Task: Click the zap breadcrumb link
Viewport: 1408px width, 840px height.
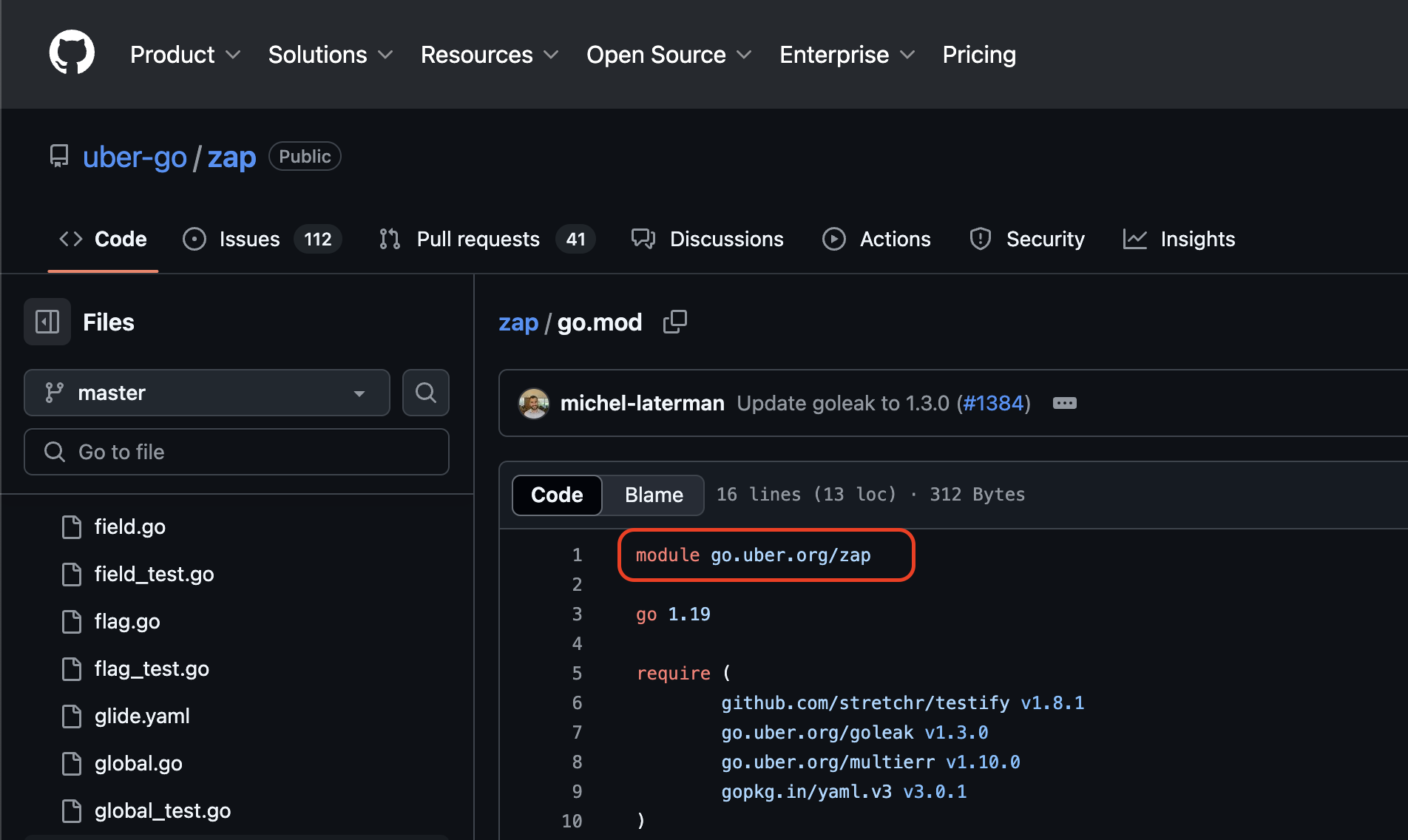Action: (518, 322)
